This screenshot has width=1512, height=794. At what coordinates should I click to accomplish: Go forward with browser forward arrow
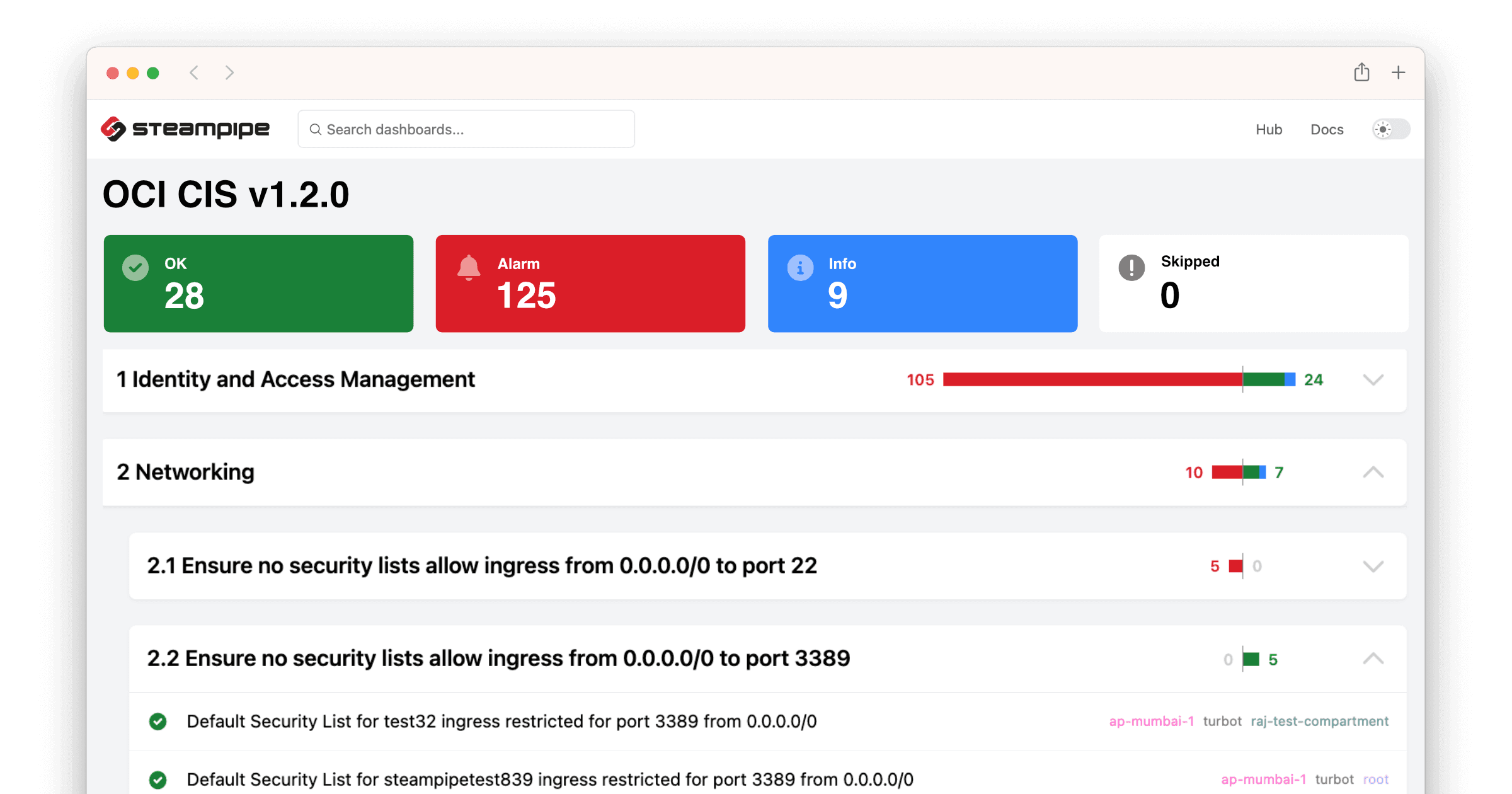pos(229,72)
